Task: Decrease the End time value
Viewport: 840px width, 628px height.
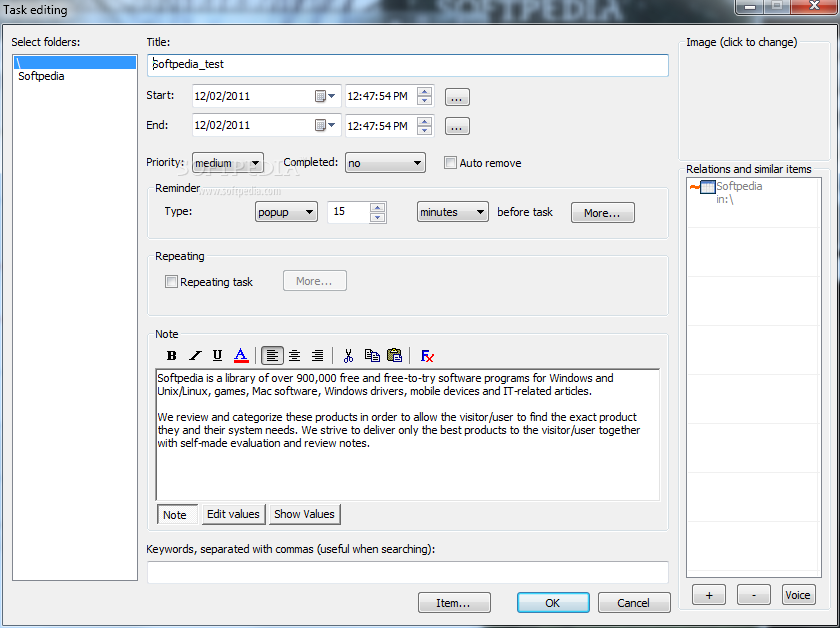Action: tap(425, 130)
